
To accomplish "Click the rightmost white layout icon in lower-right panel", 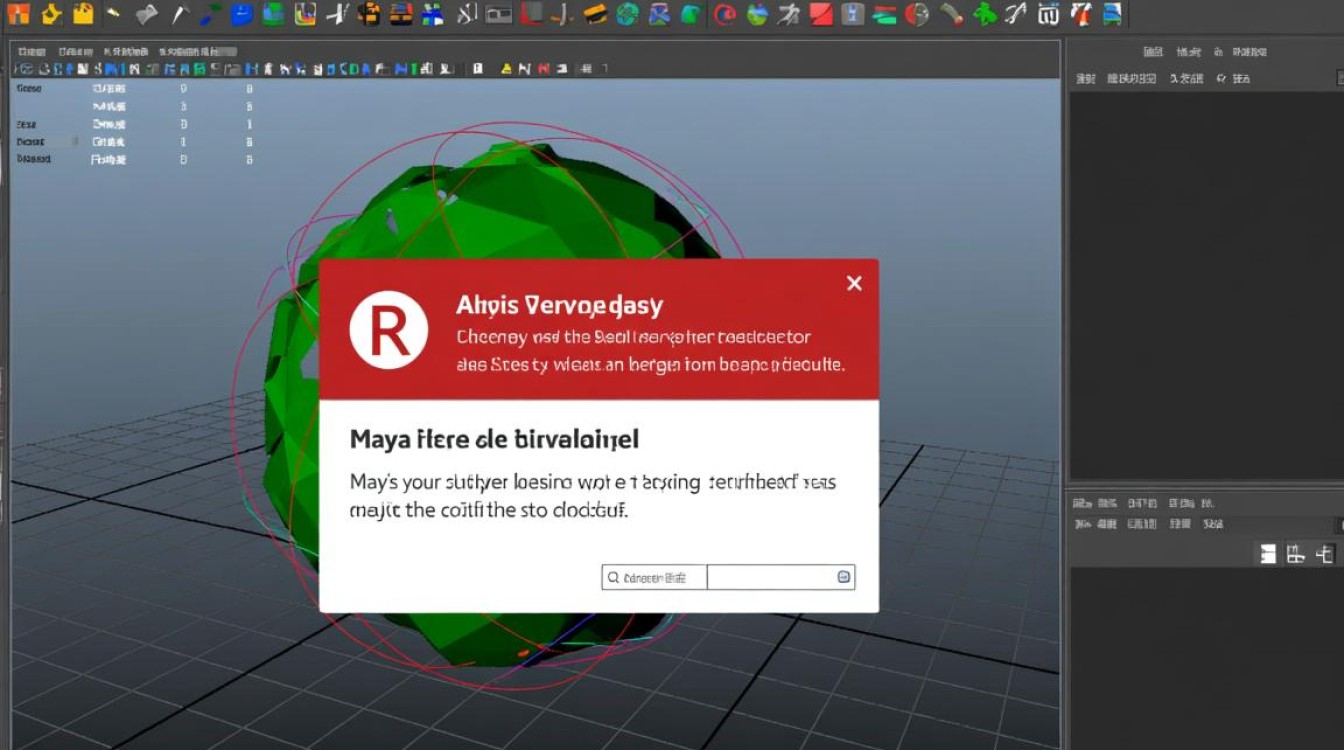I will click(x=1324, y=553).
